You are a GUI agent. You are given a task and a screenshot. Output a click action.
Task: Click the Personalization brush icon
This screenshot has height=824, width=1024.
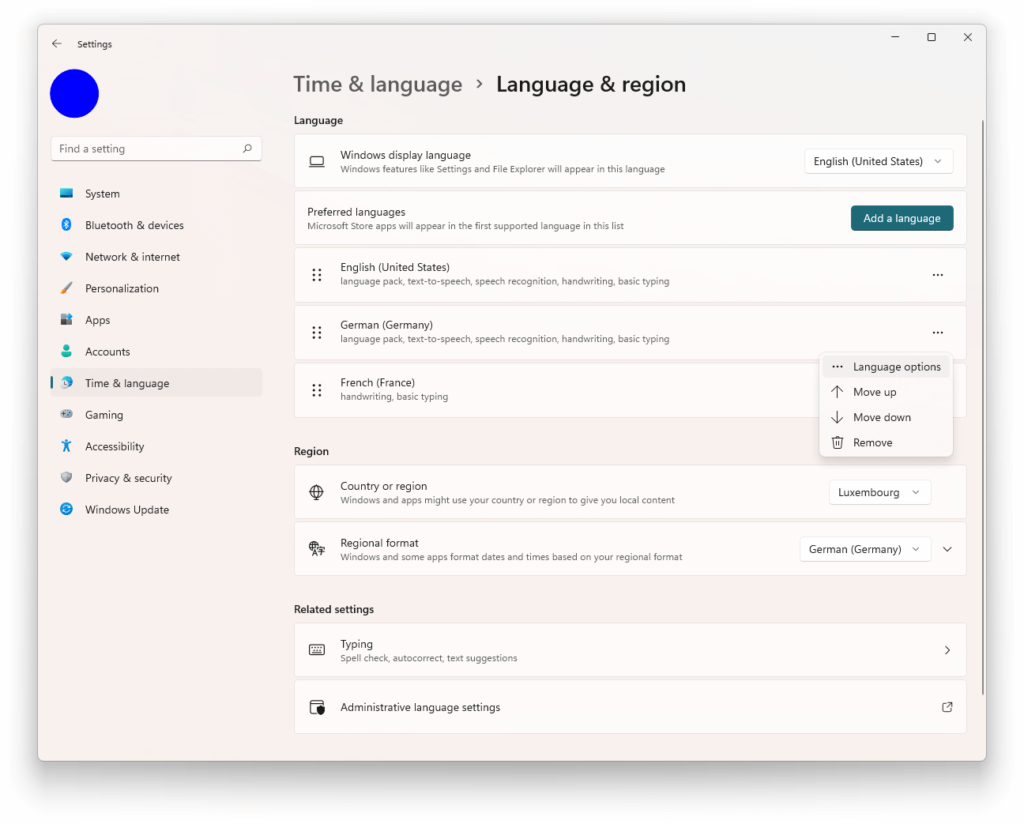[x=67, y=288]
